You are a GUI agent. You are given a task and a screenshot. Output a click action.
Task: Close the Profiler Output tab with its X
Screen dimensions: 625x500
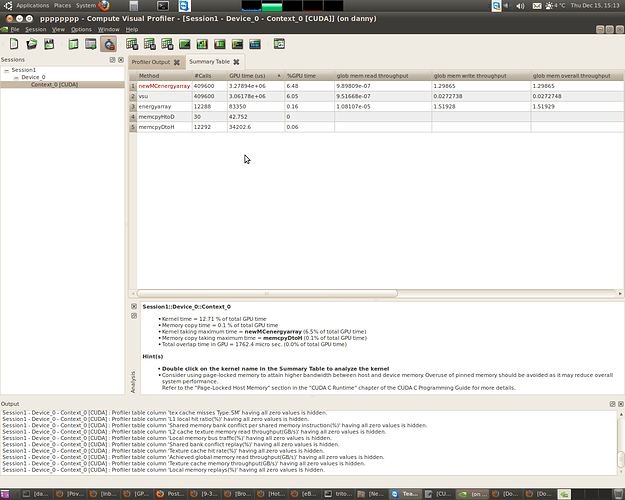coord(177,62)
